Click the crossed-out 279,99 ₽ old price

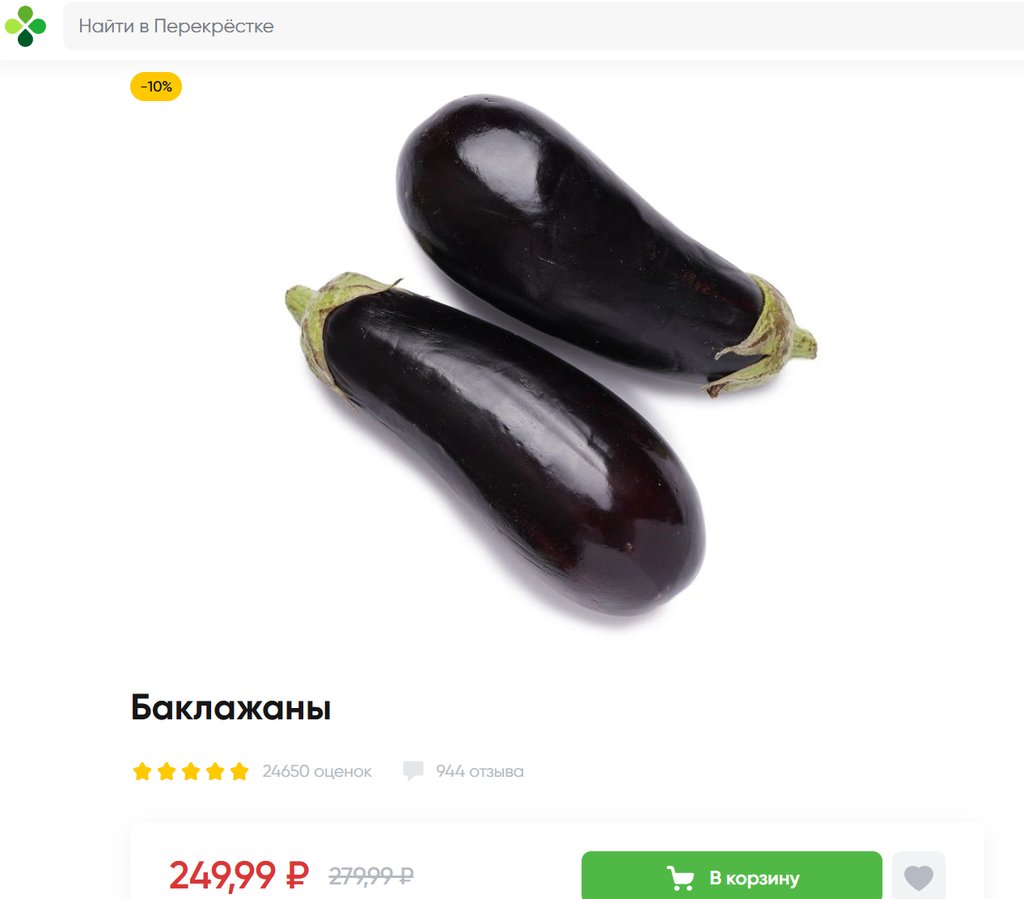[x=371, y=875]
